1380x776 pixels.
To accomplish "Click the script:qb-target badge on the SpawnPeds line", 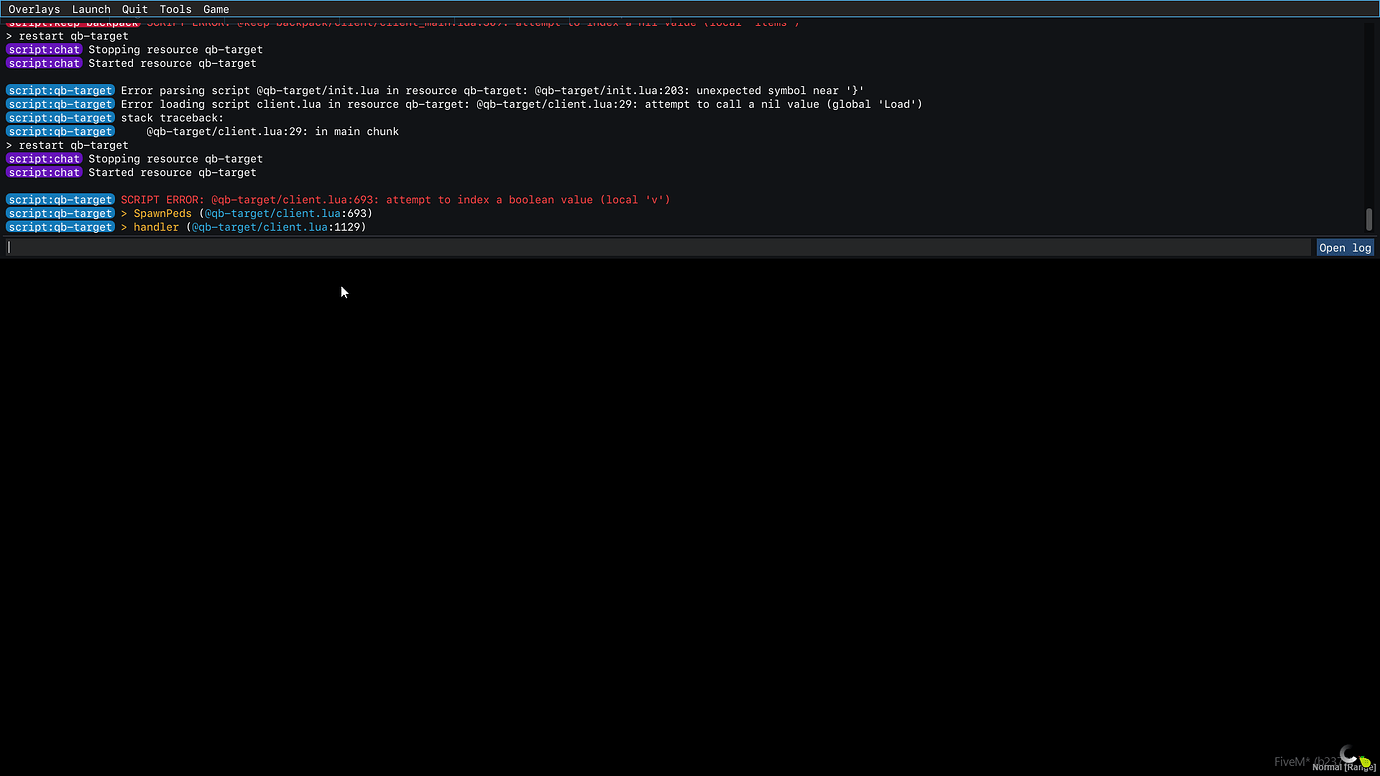I will (x=60, y=213).
